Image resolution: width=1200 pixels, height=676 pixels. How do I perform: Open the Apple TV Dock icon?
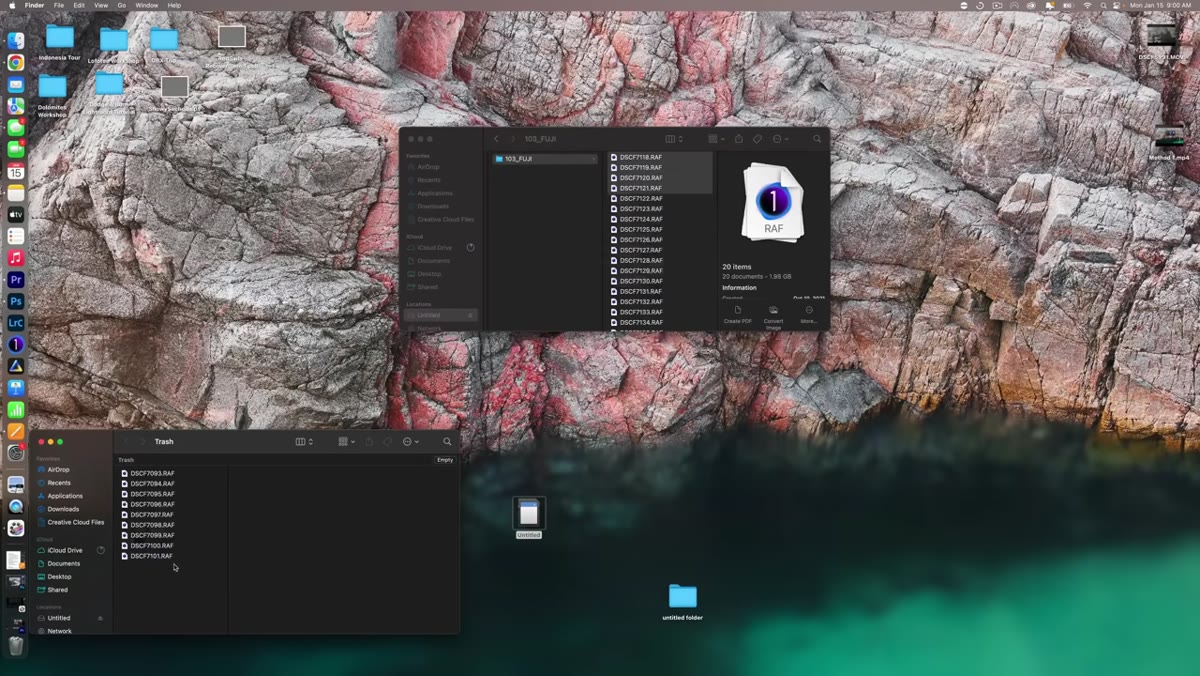pos(16,214)
